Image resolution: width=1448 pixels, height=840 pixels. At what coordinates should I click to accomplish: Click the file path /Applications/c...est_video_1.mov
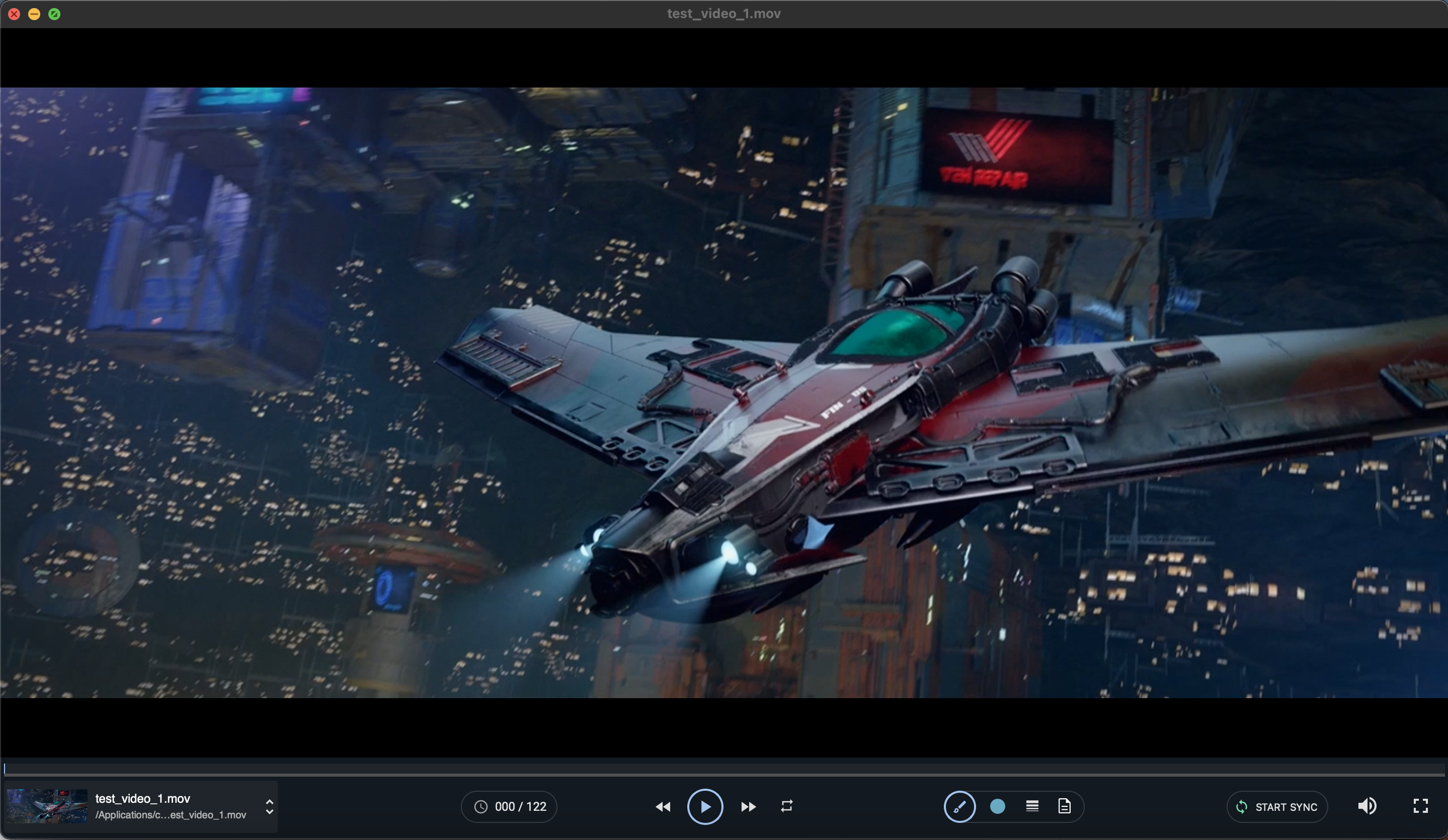point(171,815)
